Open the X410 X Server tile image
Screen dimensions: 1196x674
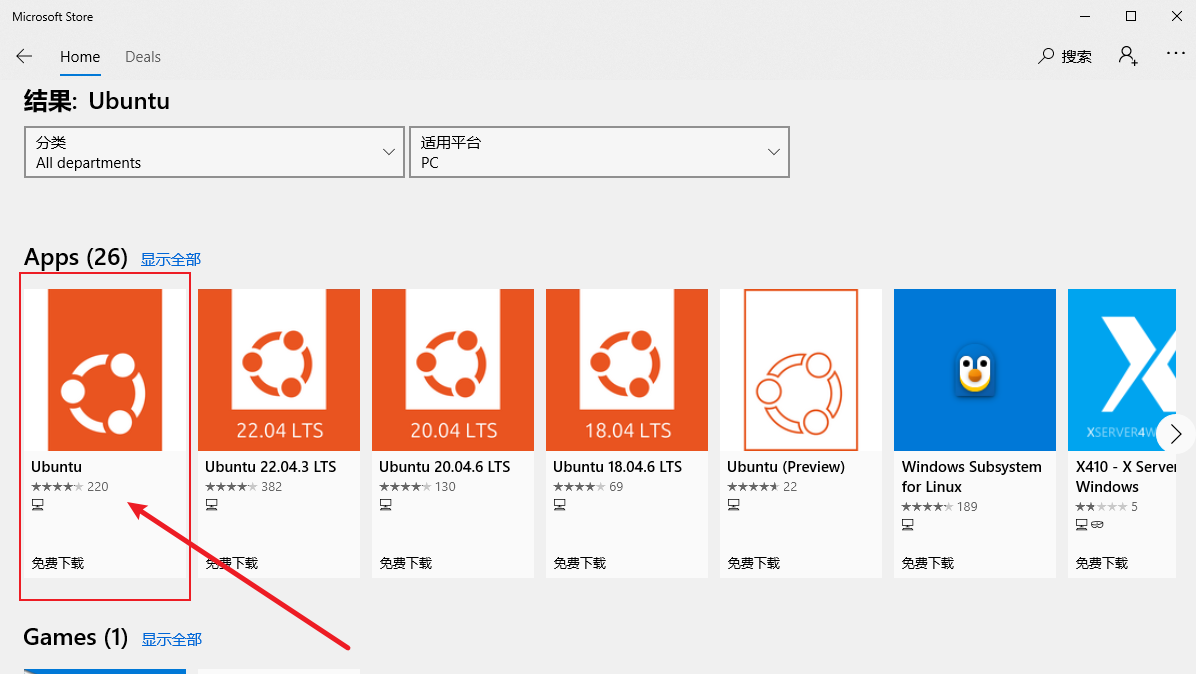coord(1122,370)
